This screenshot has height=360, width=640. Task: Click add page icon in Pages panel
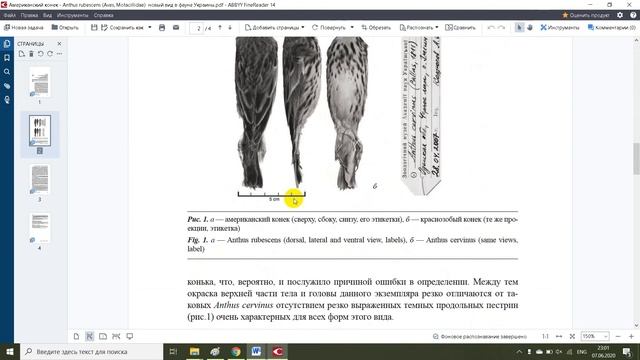pyautogui.click(x=22, y=54)
